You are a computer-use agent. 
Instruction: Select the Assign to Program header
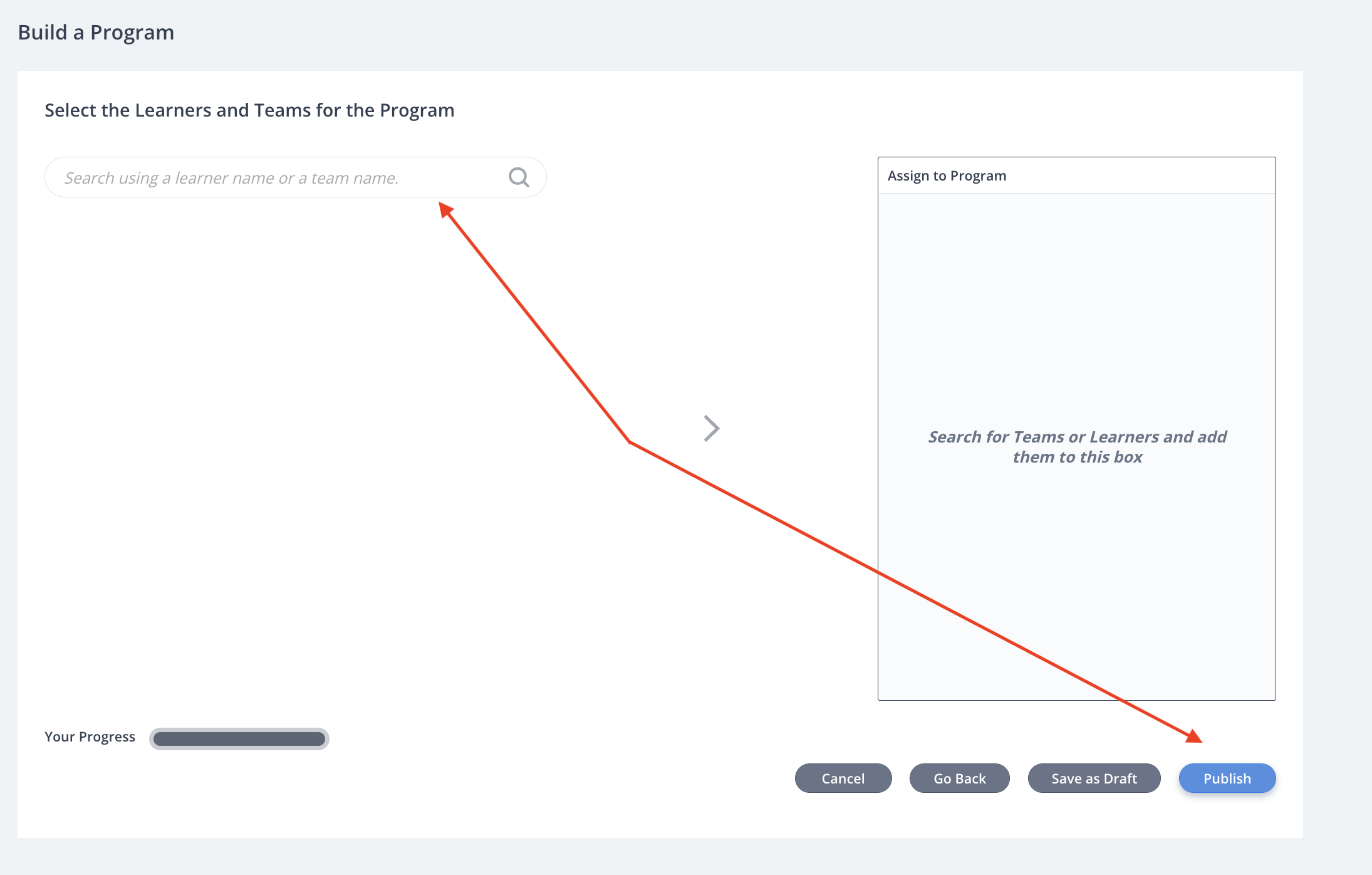pyautogui.click(x=947, y=176)
